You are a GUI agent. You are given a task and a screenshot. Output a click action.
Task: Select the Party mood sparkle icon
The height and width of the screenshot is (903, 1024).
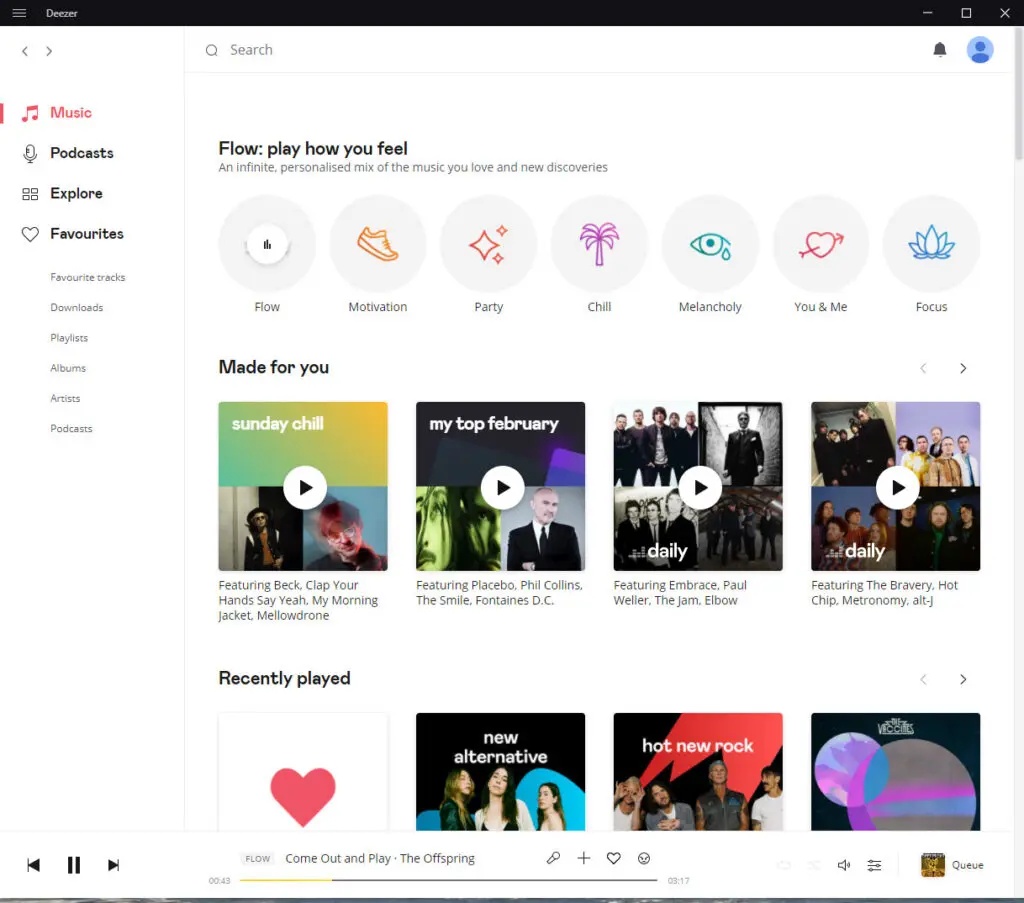point(488,244)
